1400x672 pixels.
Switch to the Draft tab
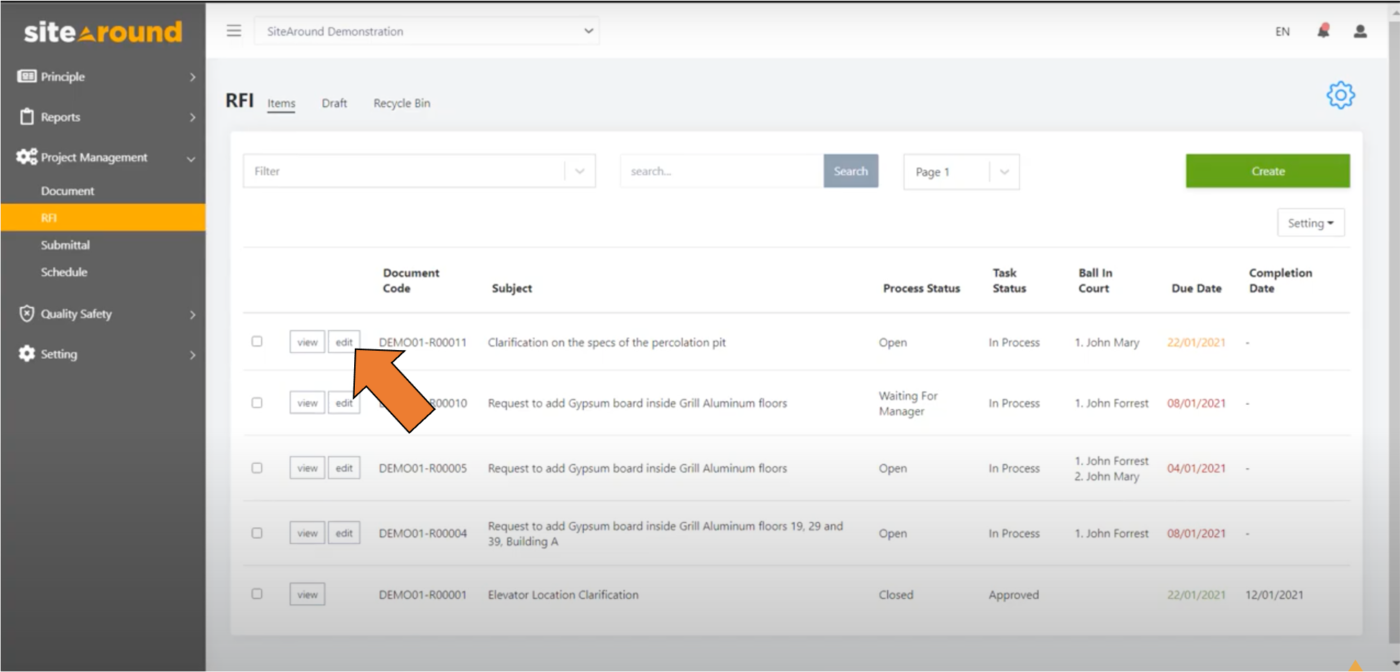(334, 103)
